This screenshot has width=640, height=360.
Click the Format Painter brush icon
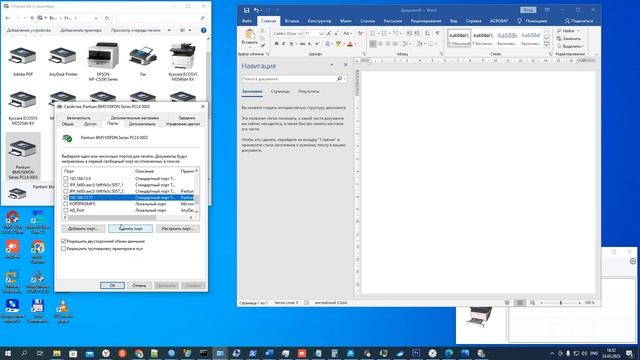tap(262, 45)
